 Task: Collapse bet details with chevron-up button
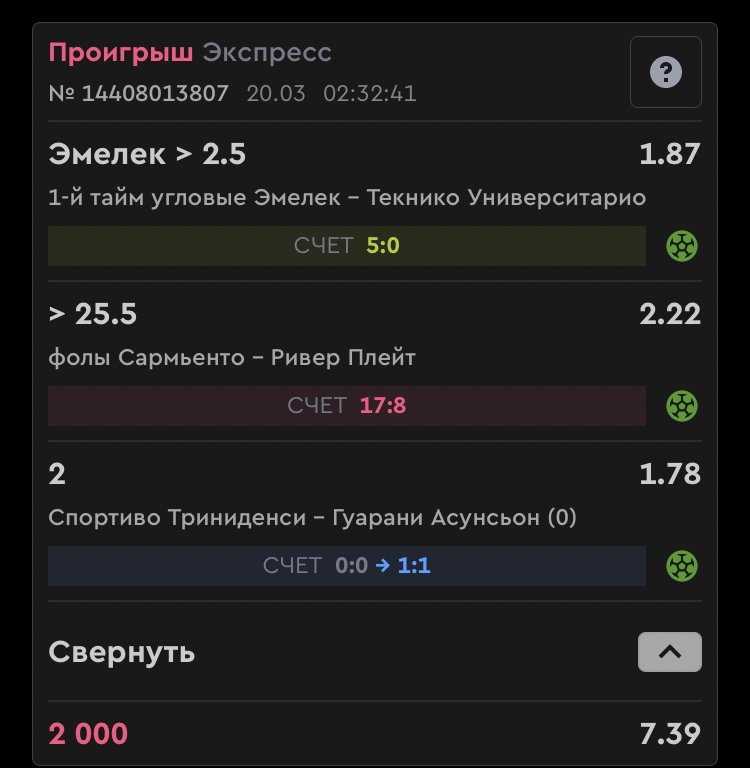669,652
